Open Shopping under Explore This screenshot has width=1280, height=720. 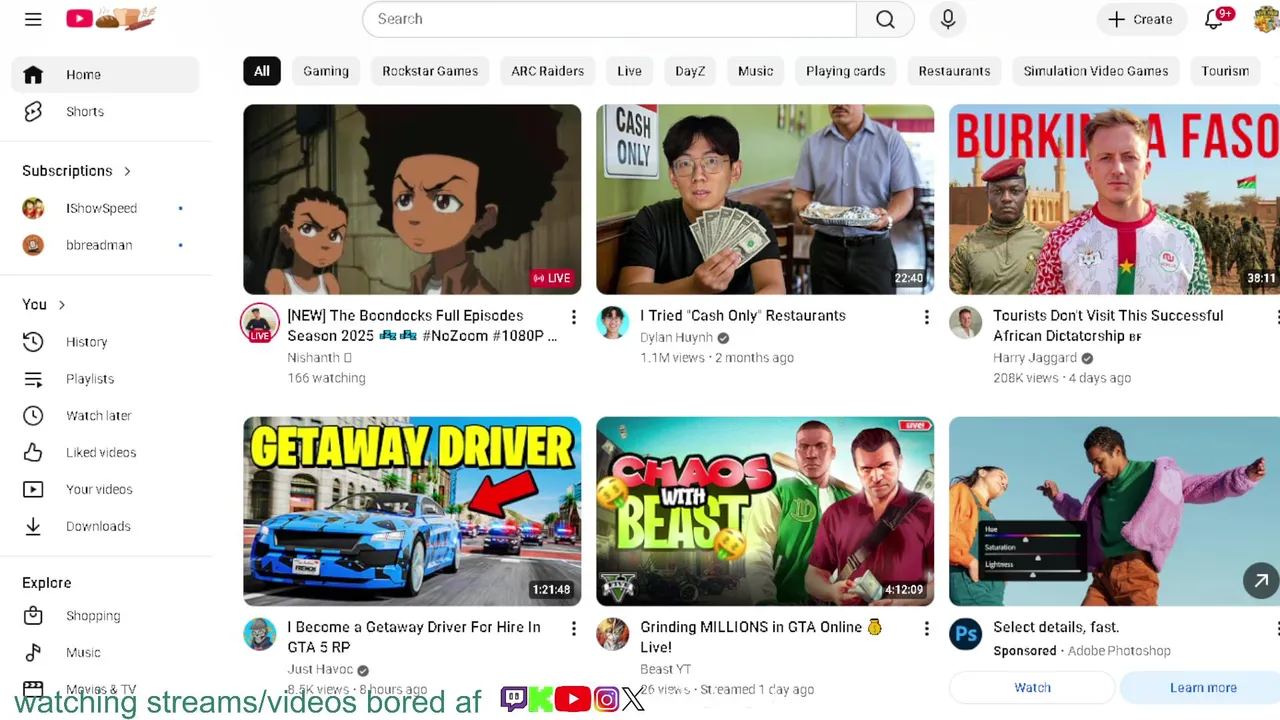tap(105, 616)
